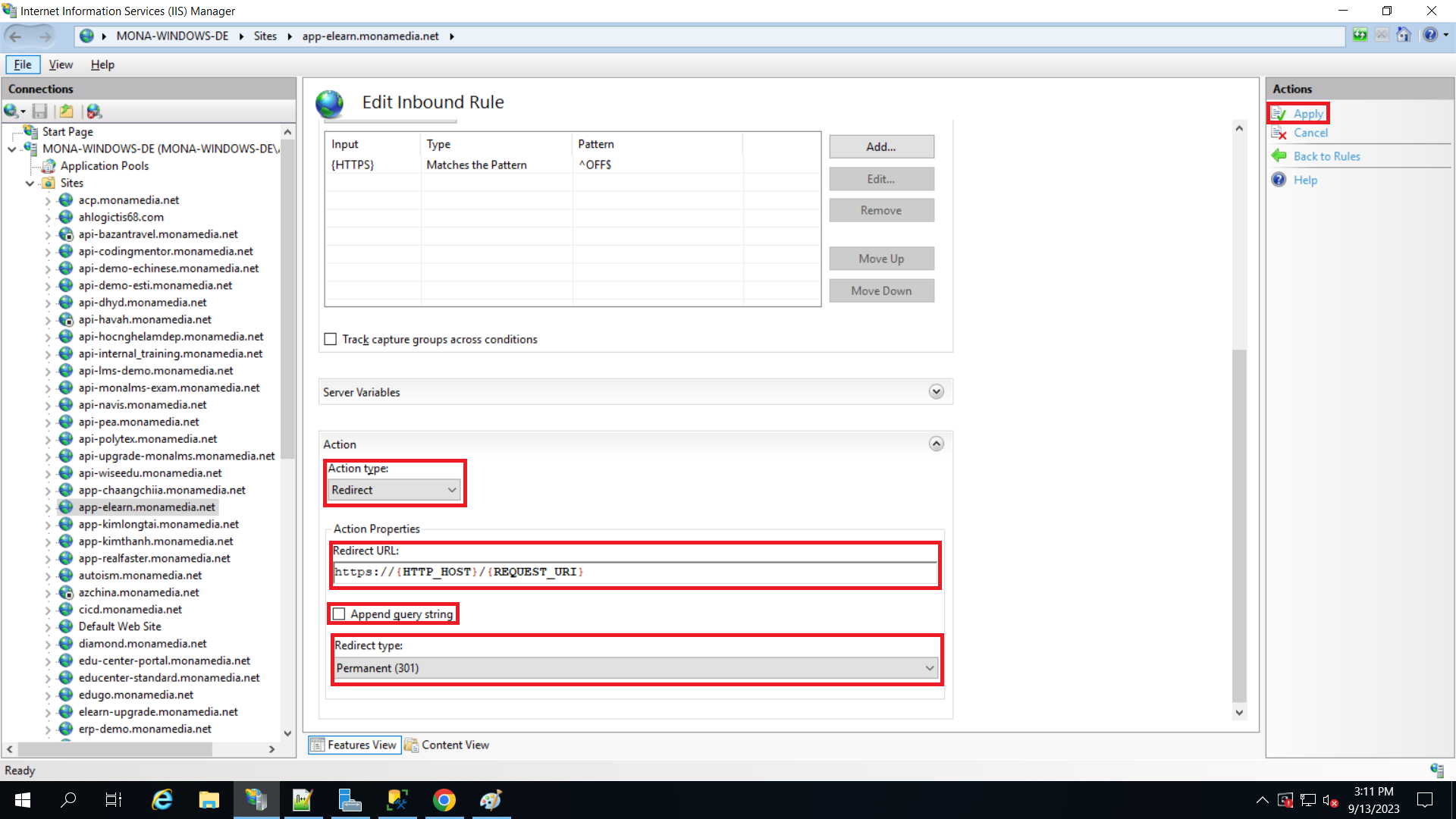This screenshot has width=1456, height=819.
Task: Click the Paint taskbar icon
Action: point(491,800)
